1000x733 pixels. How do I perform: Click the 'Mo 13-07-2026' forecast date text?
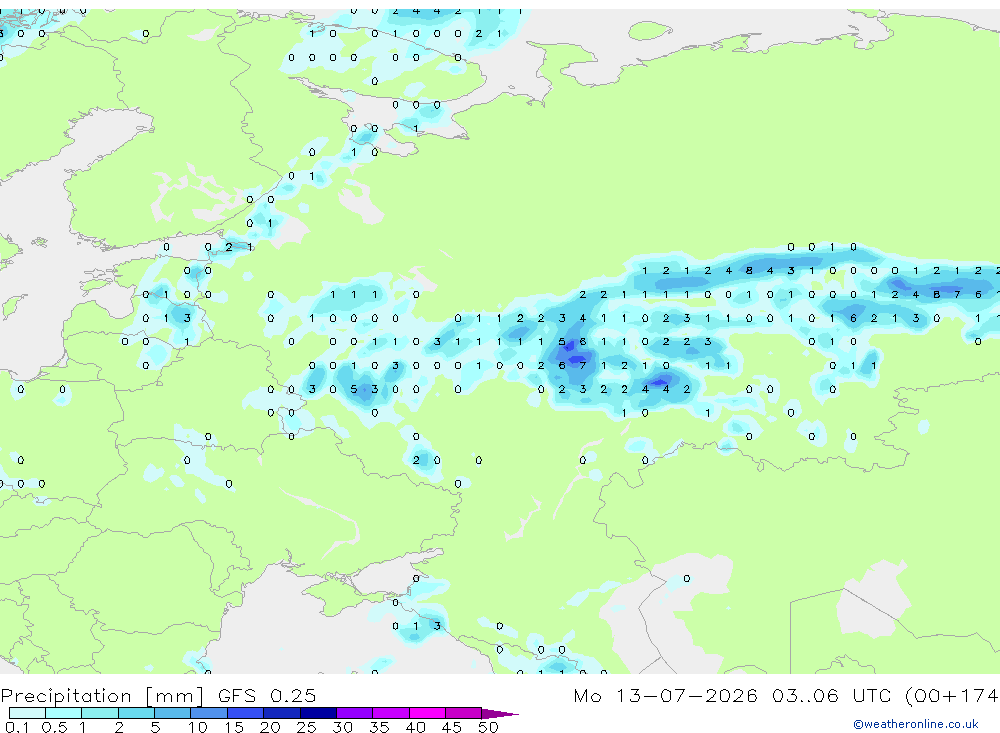tap(665, 695)
